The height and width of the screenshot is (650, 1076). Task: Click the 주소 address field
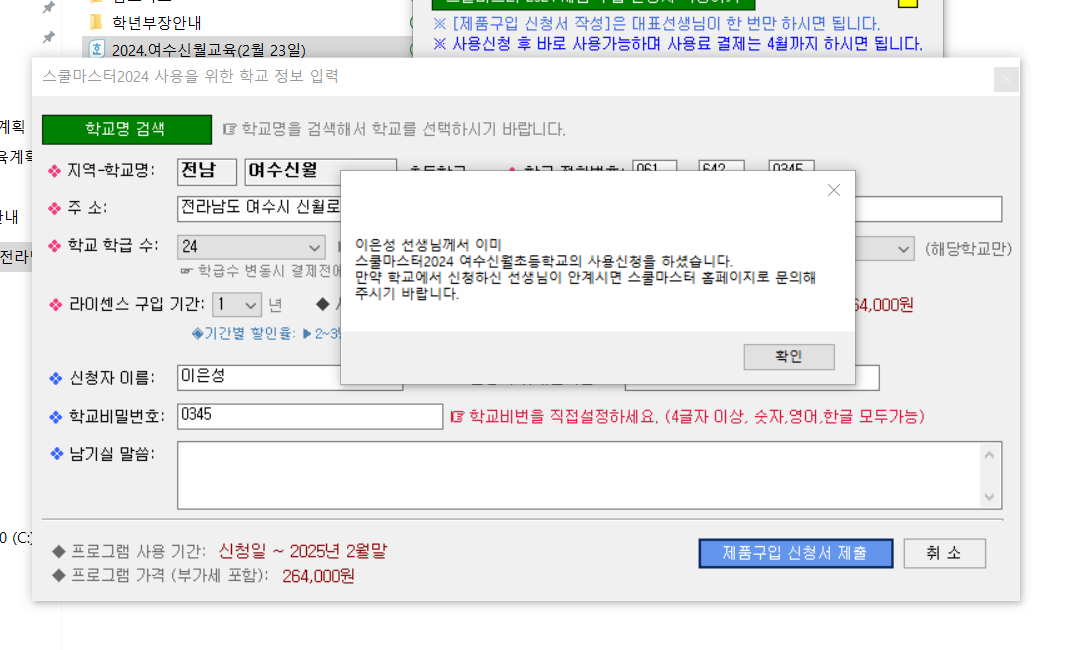tap(258, 209)
